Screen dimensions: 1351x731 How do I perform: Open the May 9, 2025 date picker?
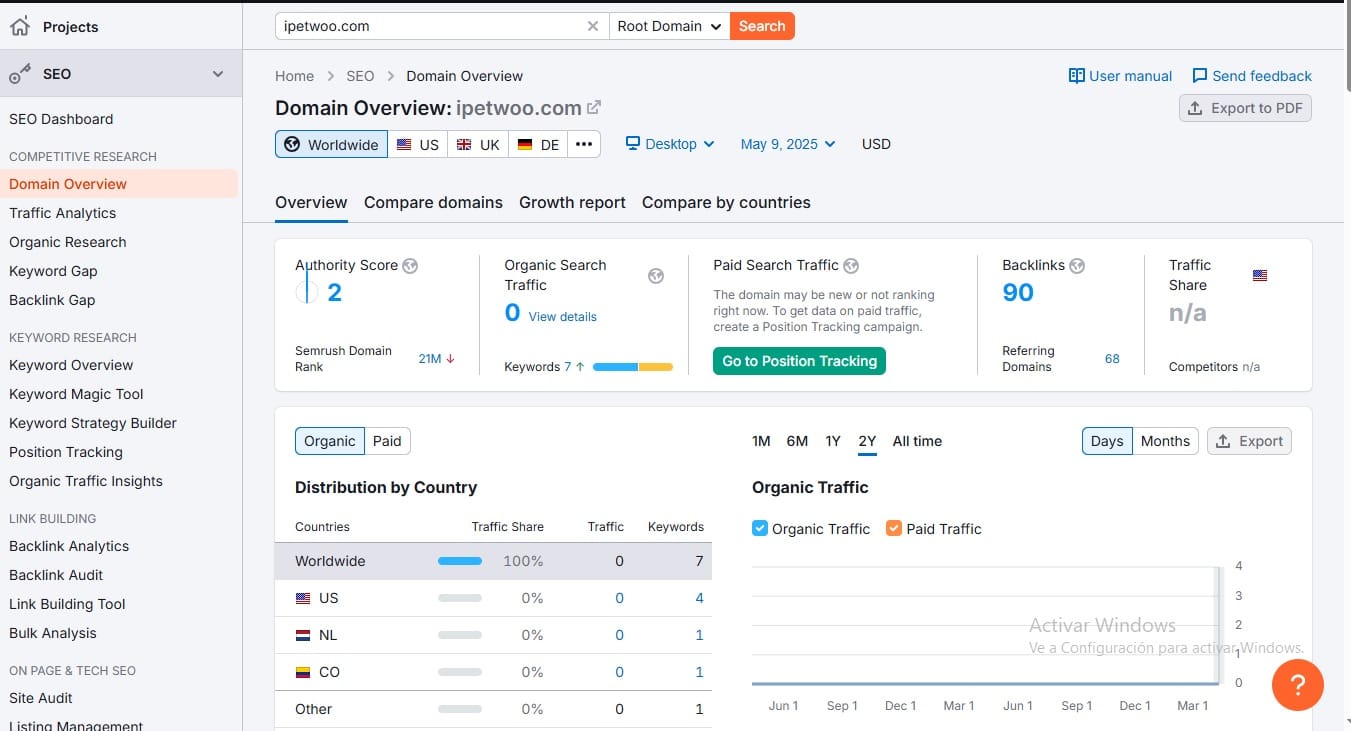788,144
